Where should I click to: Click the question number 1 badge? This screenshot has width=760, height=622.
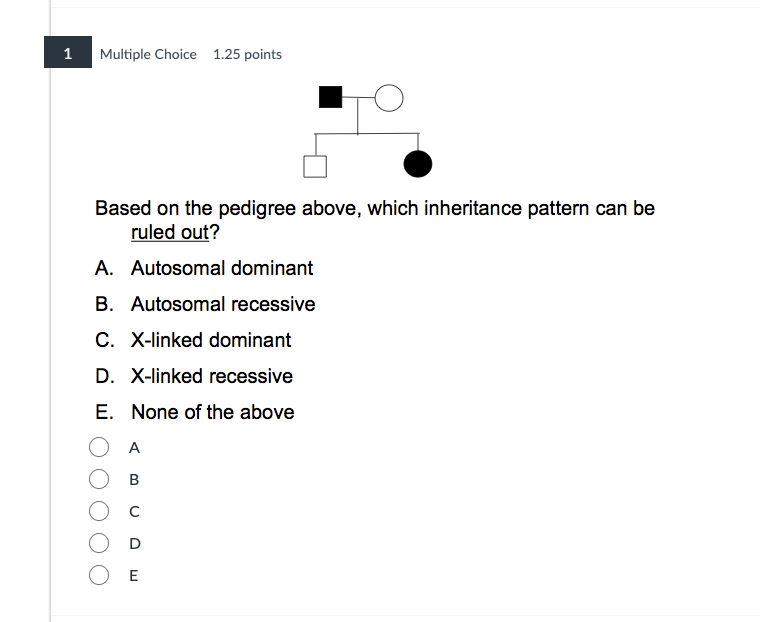(67, 54)
